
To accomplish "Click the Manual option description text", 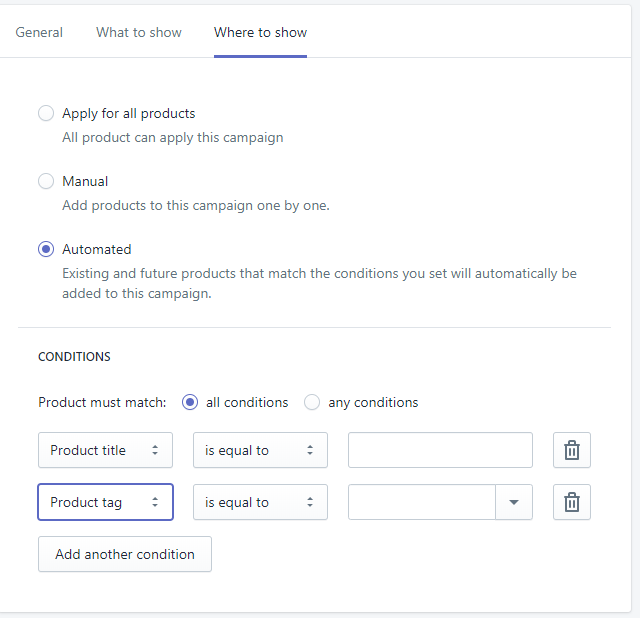I will coord(196,206).
